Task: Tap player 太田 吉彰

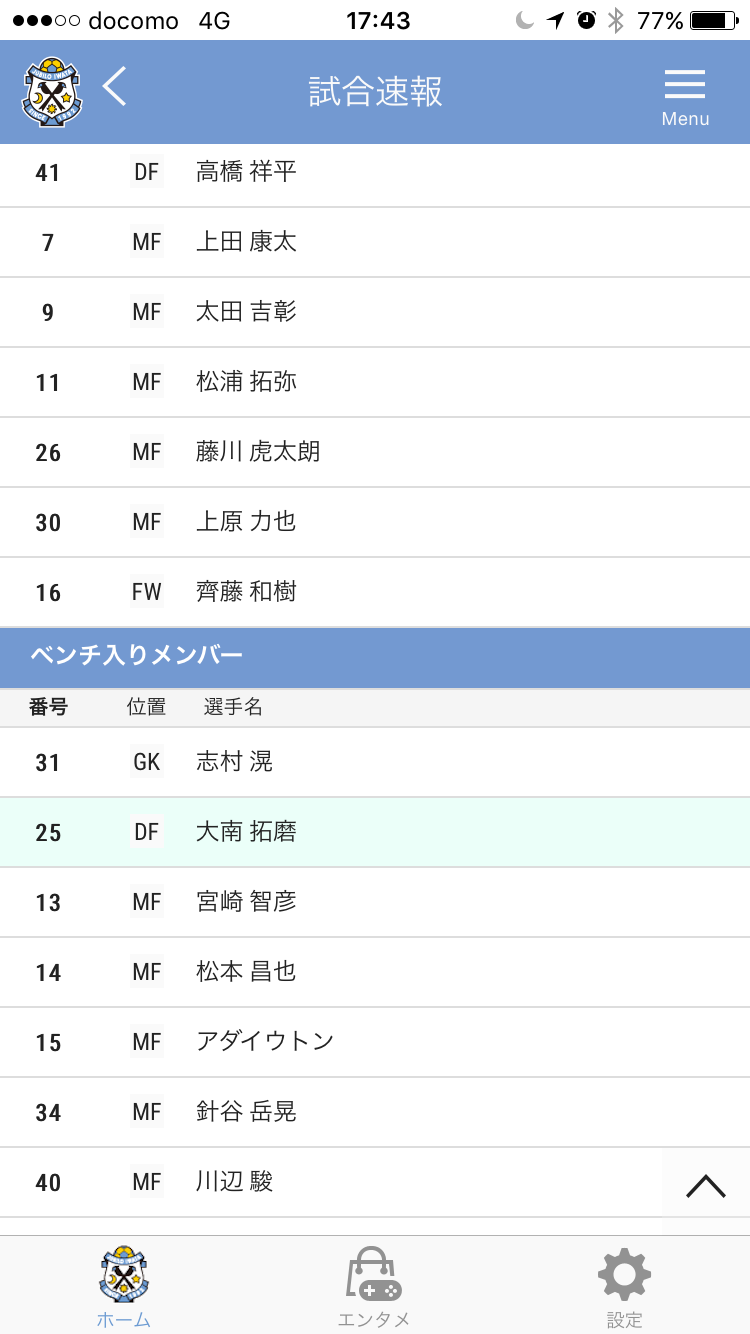Action: pos(375,312)
